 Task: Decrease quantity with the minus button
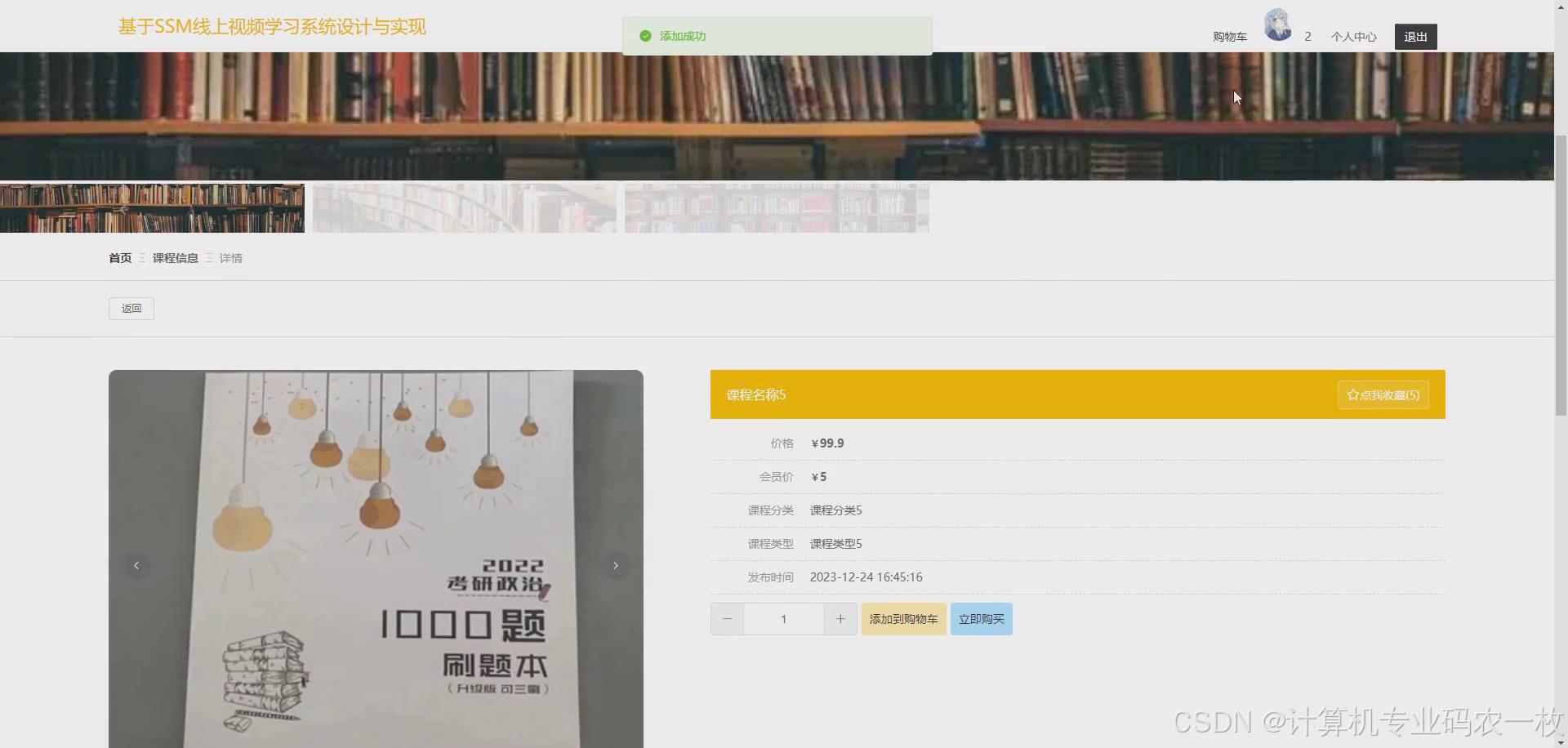pyautogui.click(x=726, y=619)
